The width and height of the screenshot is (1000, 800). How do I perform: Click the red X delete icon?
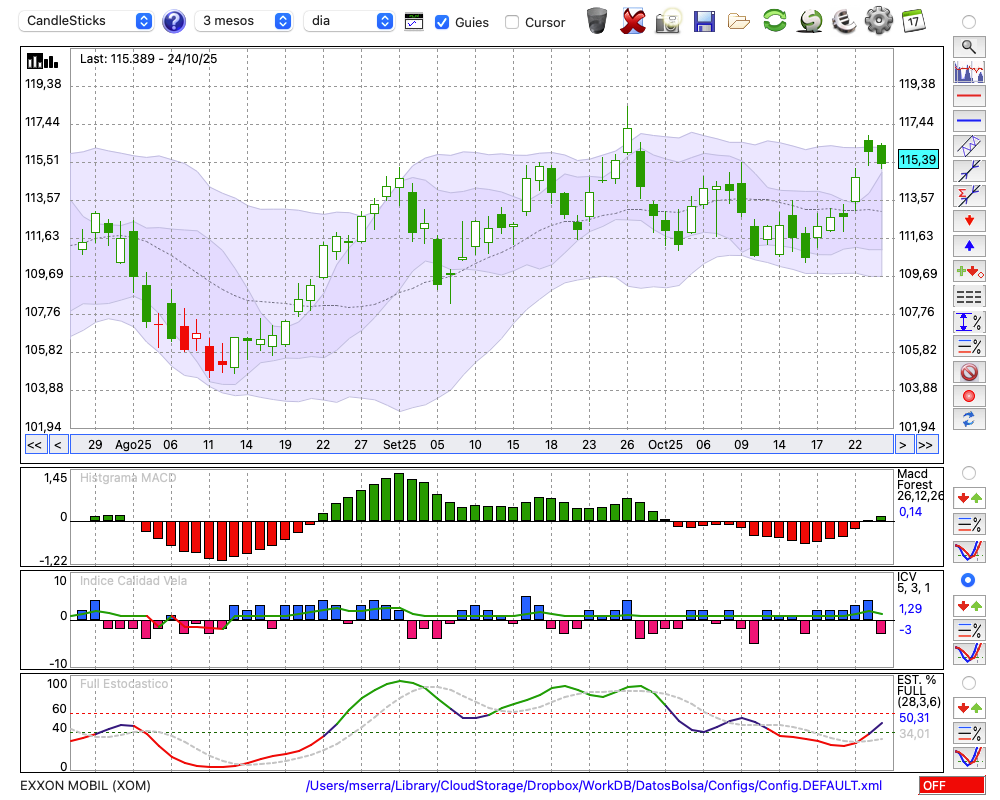point(633,21)
